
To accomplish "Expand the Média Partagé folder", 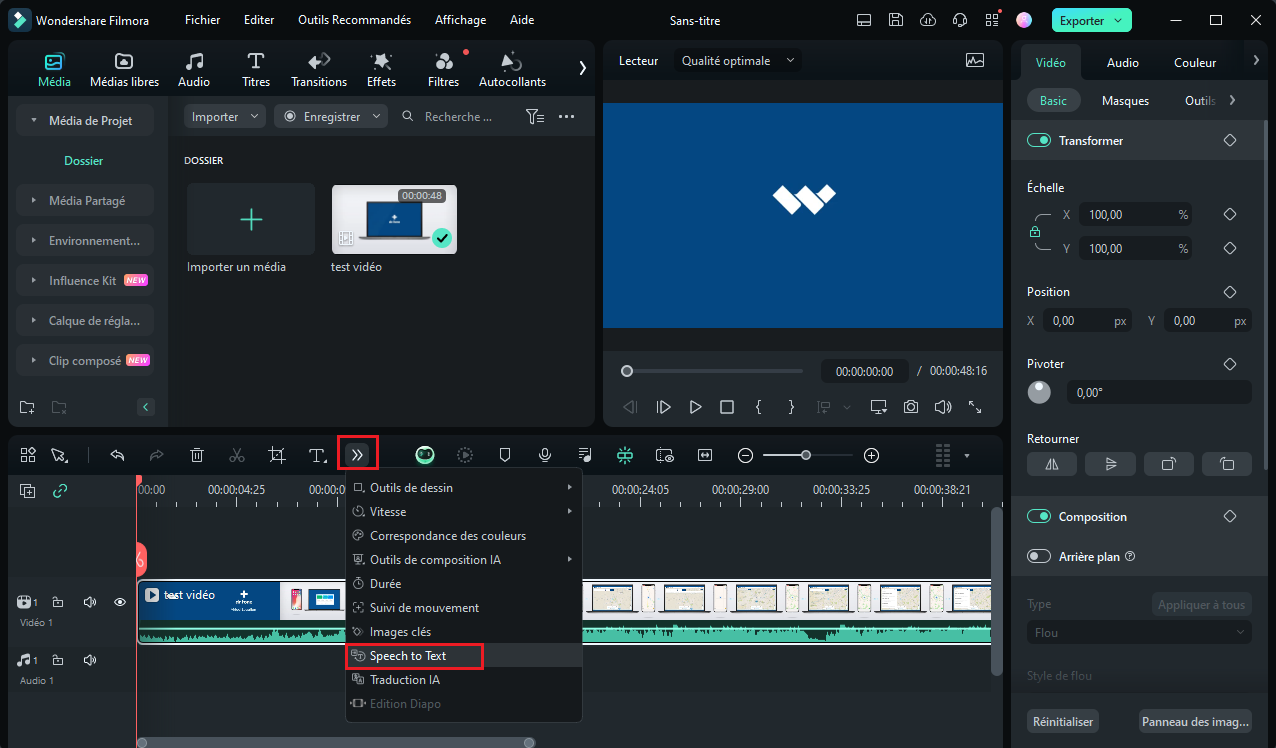I will (x=85, y=201).
